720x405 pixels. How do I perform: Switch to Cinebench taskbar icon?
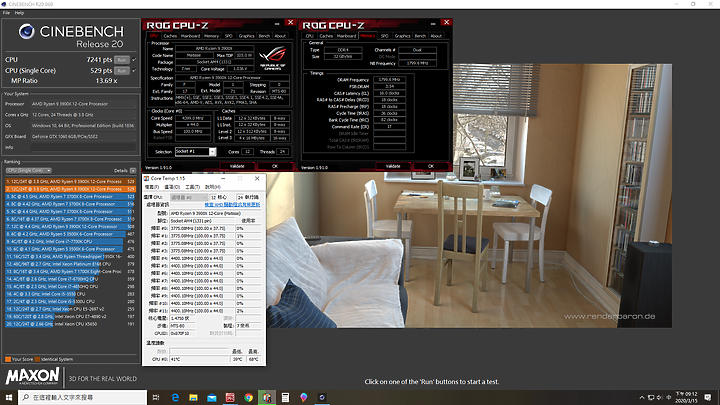click(322, 397)
